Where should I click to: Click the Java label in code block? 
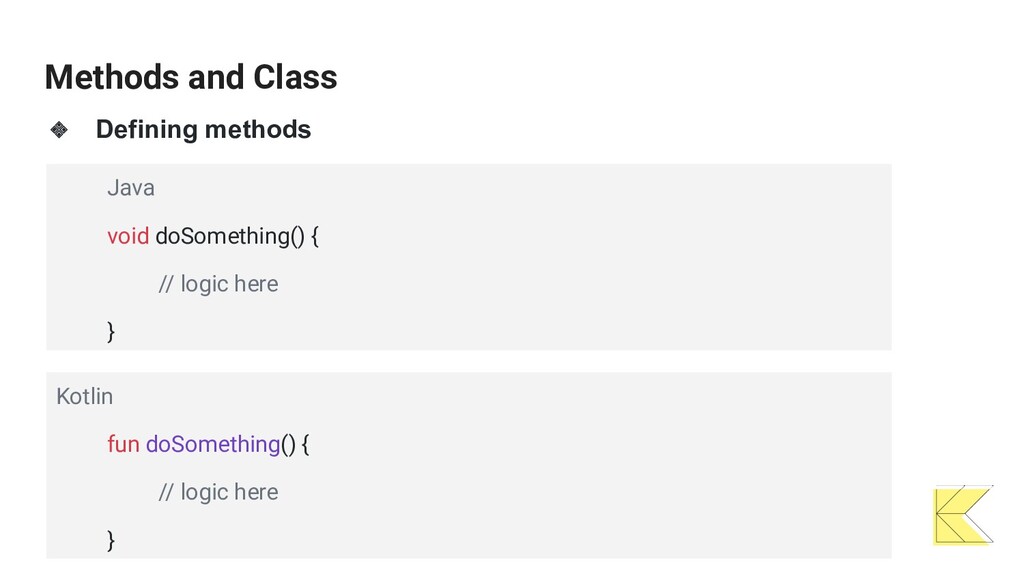[131, 188]
